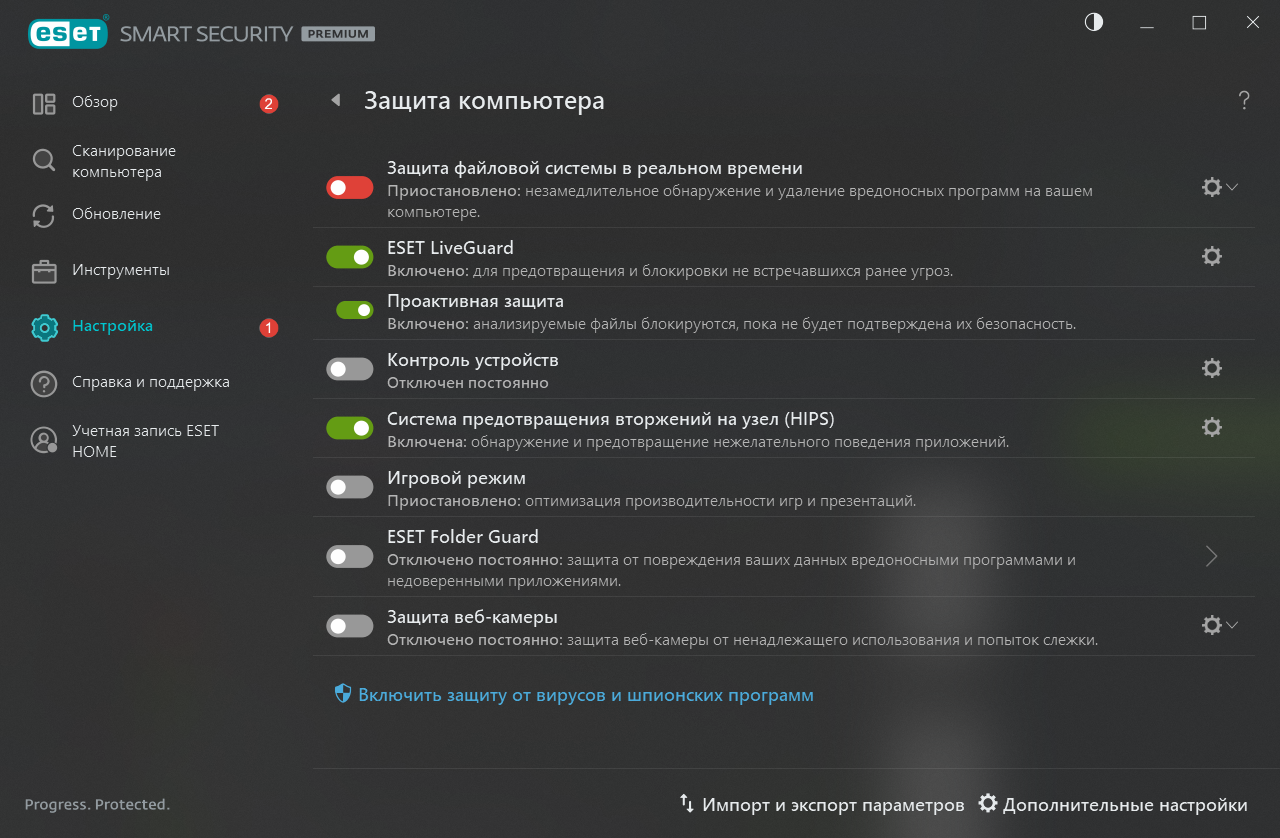This screenshot has width=1280, height=838.
Task: Turn off the Проактивная защита switch
Action: click(x=354, y=310)
